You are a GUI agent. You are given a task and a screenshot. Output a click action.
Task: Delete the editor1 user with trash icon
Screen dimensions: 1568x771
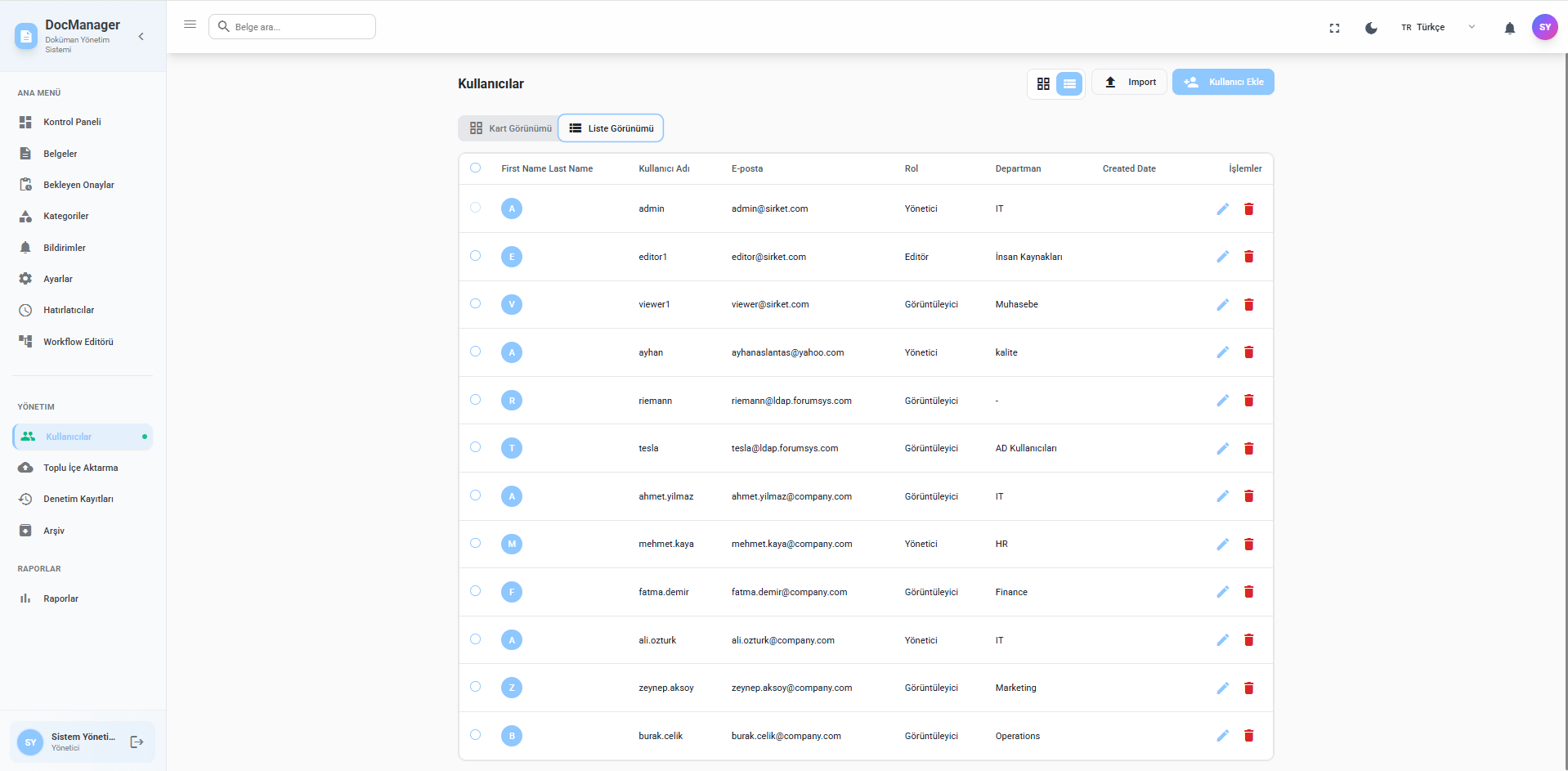[1248, 257]
